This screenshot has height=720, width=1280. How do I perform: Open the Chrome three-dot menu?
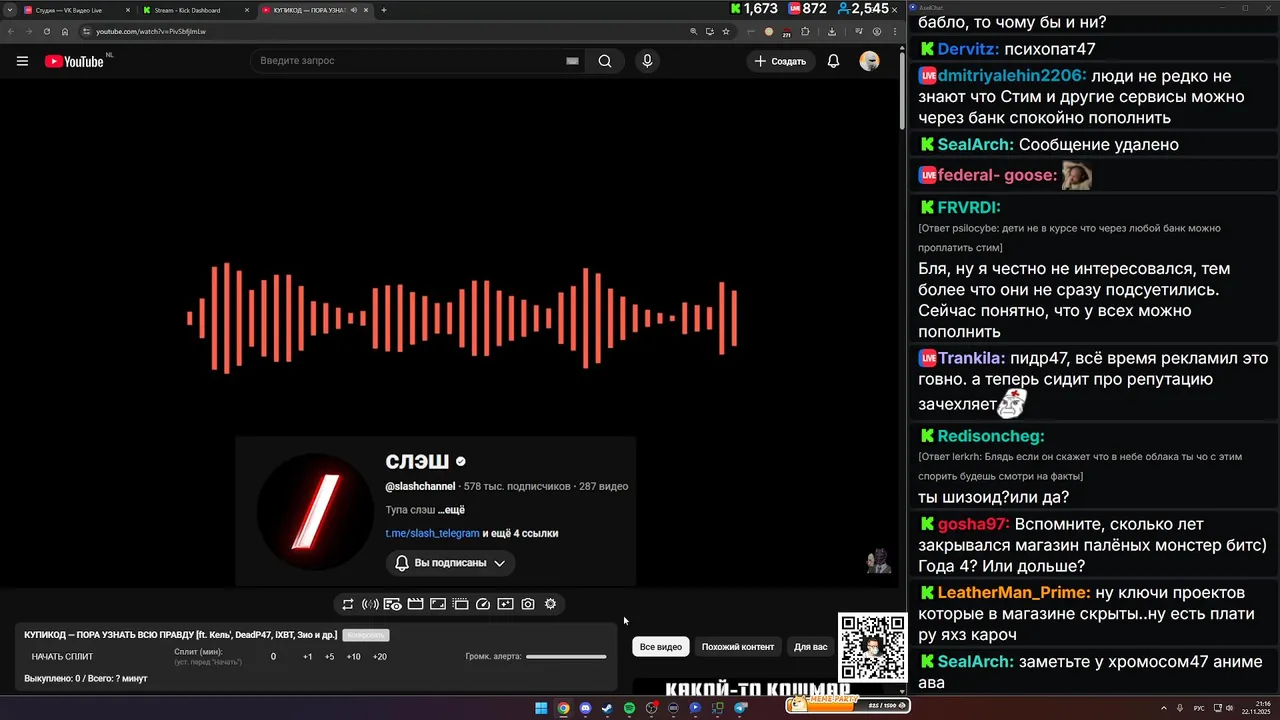coord(895,31)
